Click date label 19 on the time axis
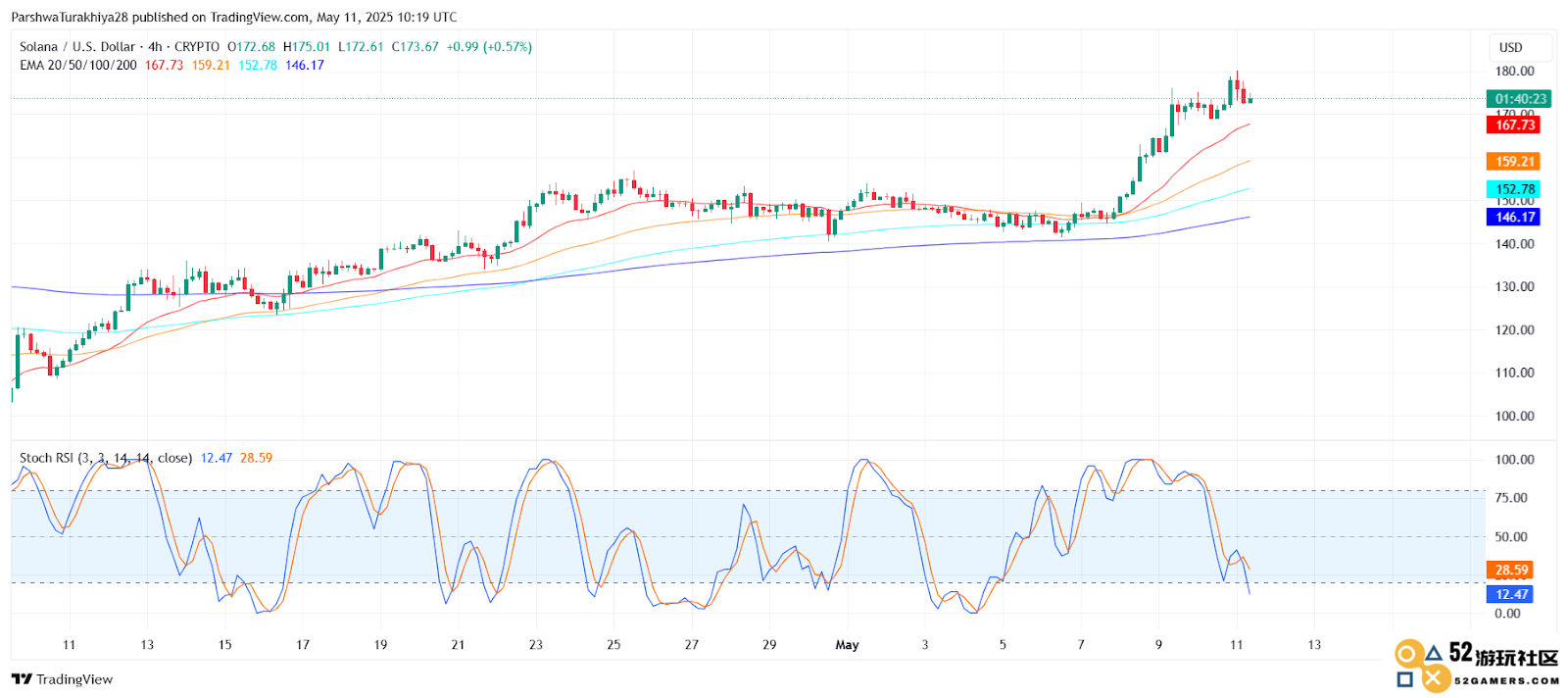Image resolution: width=1568 pixels, height=698 pixels. pyautogui.click(x=380, y=645)
